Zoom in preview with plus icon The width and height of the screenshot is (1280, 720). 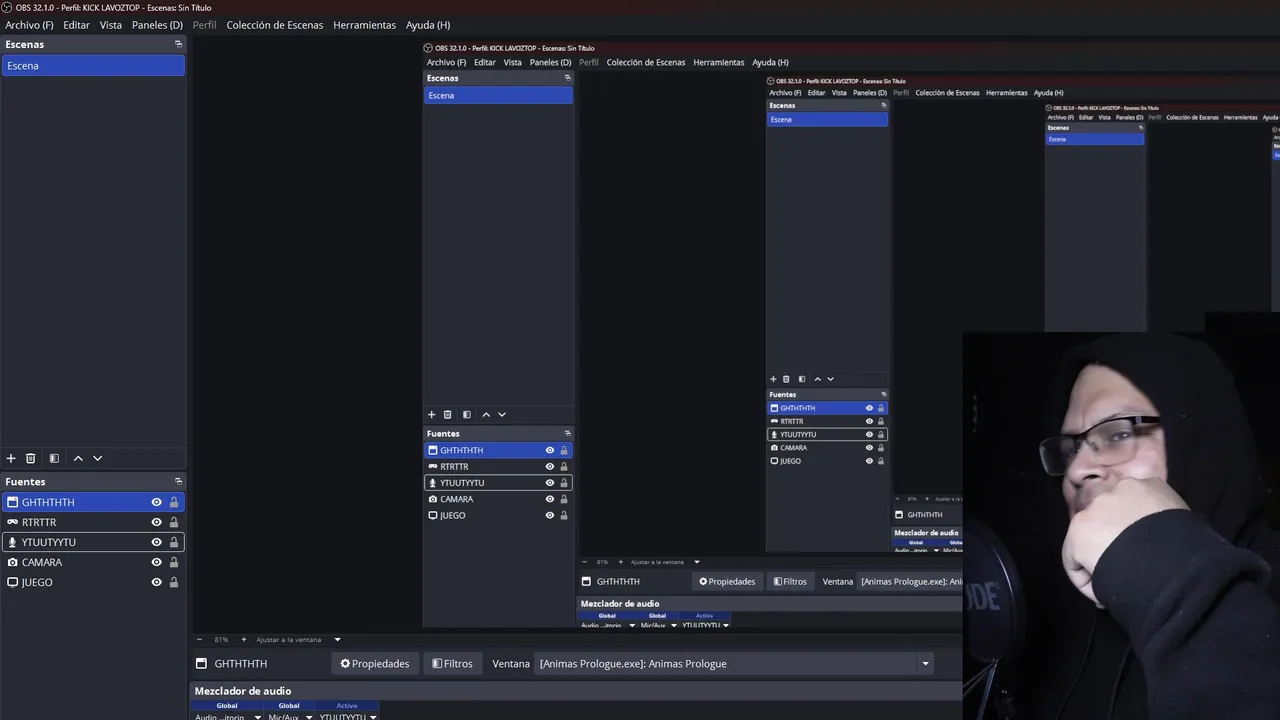(x=243, y=639)
